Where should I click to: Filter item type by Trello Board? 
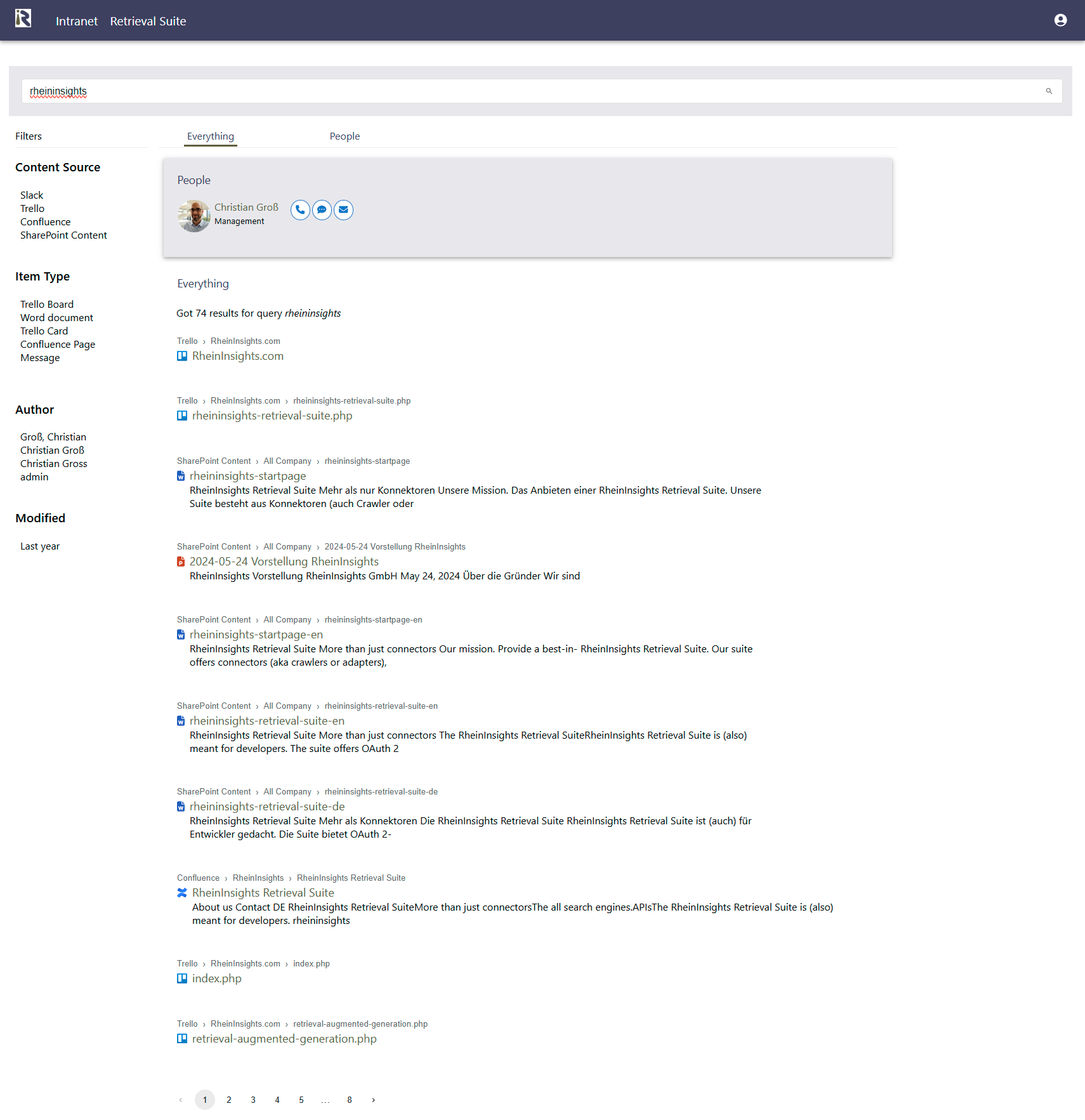[47, 305]
